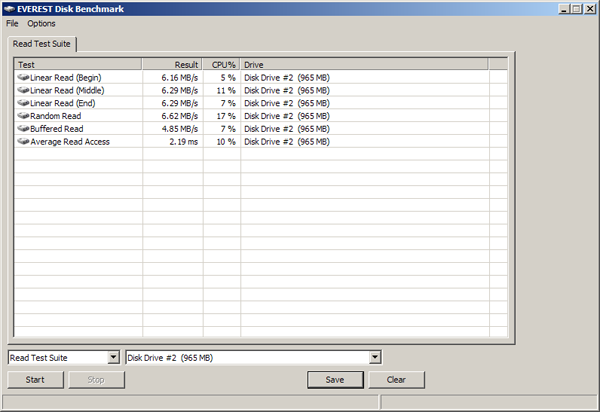Open the Options menu

[41, 24]
